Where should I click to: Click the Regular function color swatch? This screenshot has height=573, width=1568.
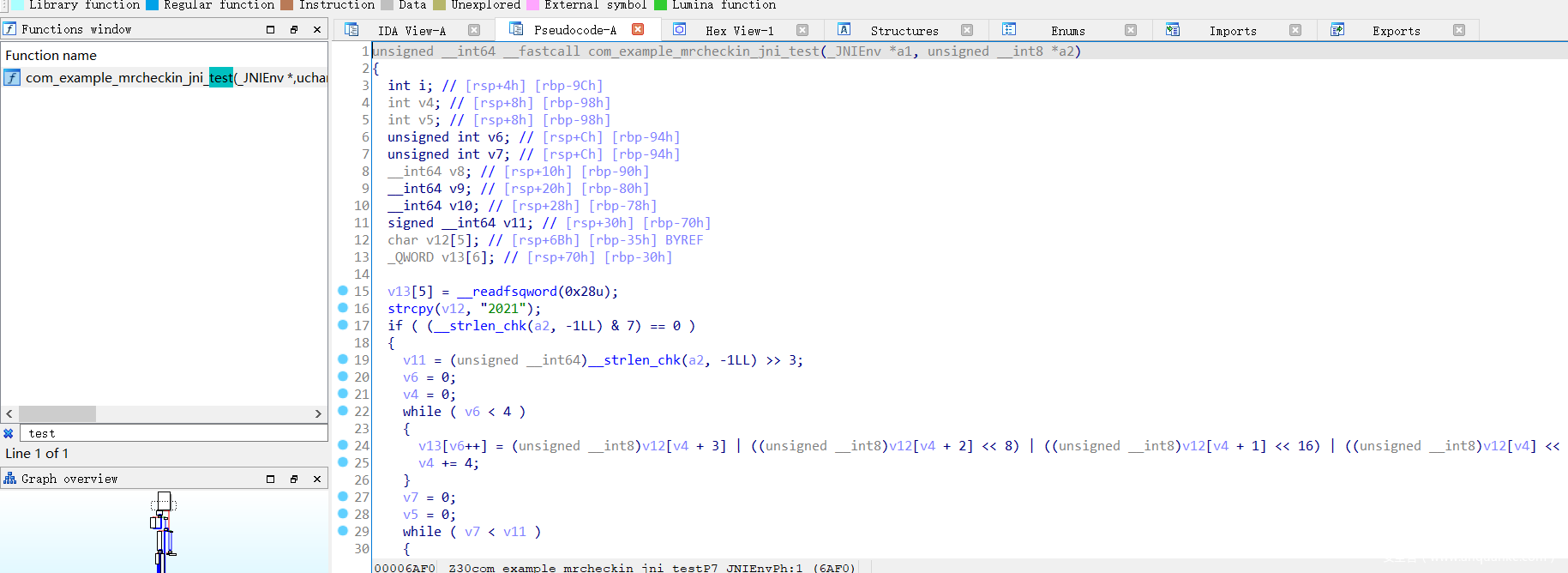pyautogui.click(x=152, y=5)
